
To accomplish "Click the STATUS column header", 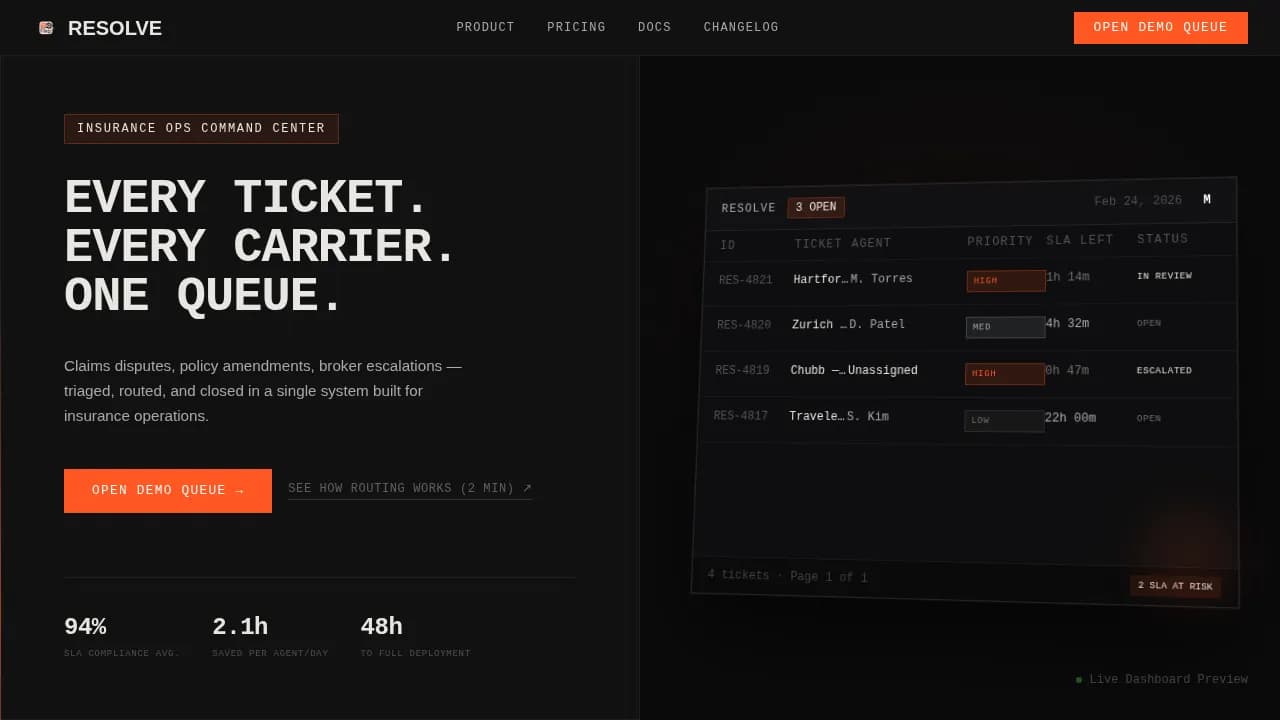I will tap(1163, 239).
